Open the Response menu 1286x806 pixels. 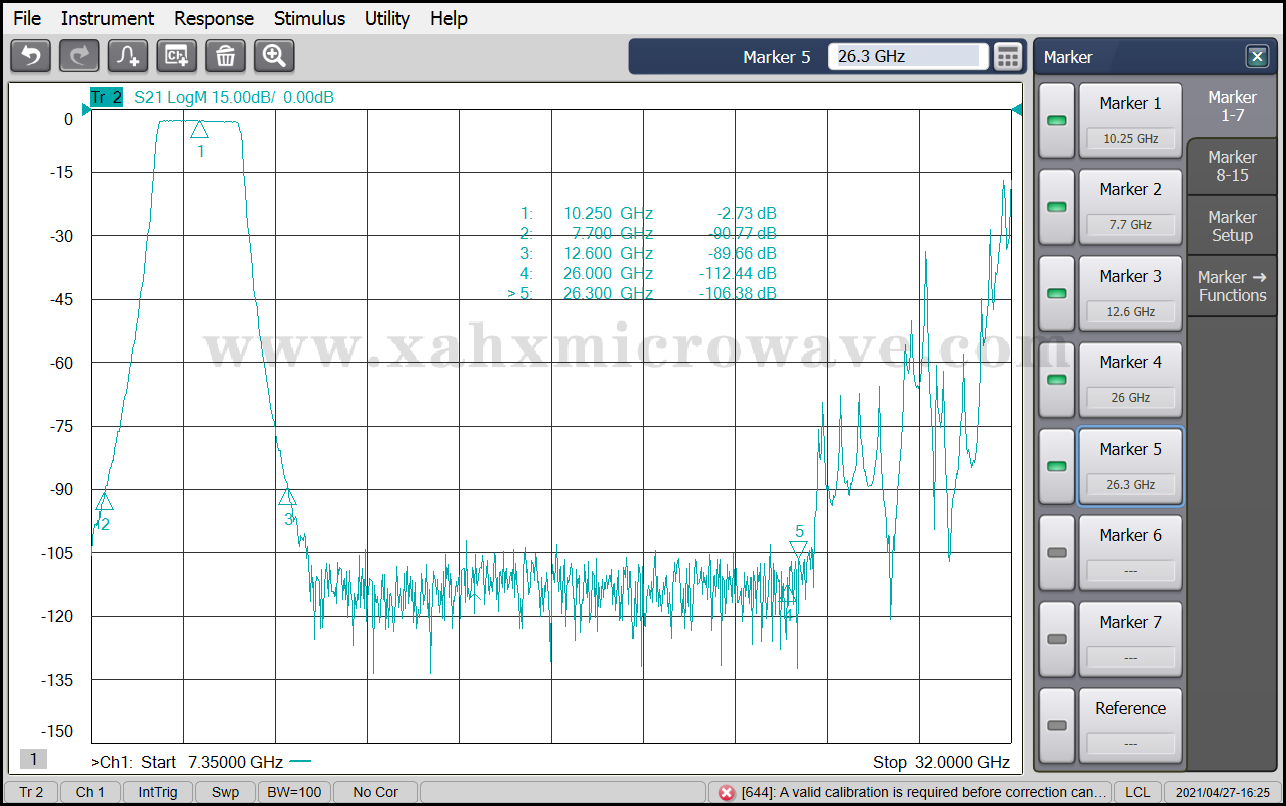point(214,18)
